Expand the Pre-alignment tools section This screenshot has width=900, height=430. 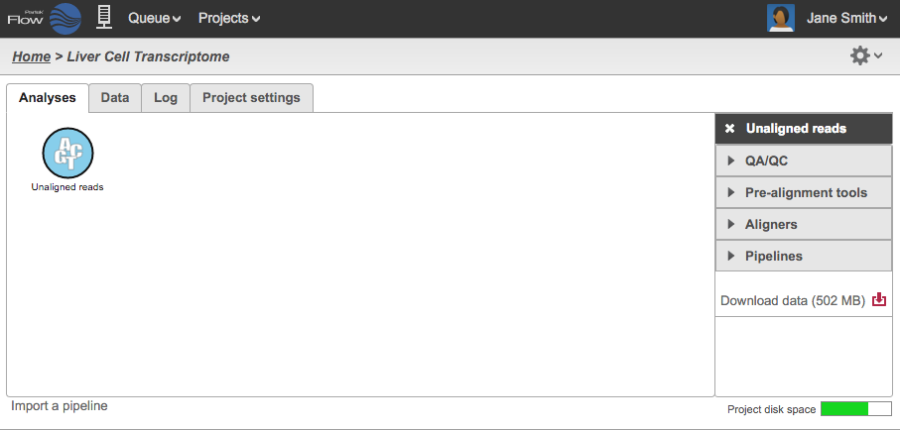pyautogui.click(x=803, y=193)
